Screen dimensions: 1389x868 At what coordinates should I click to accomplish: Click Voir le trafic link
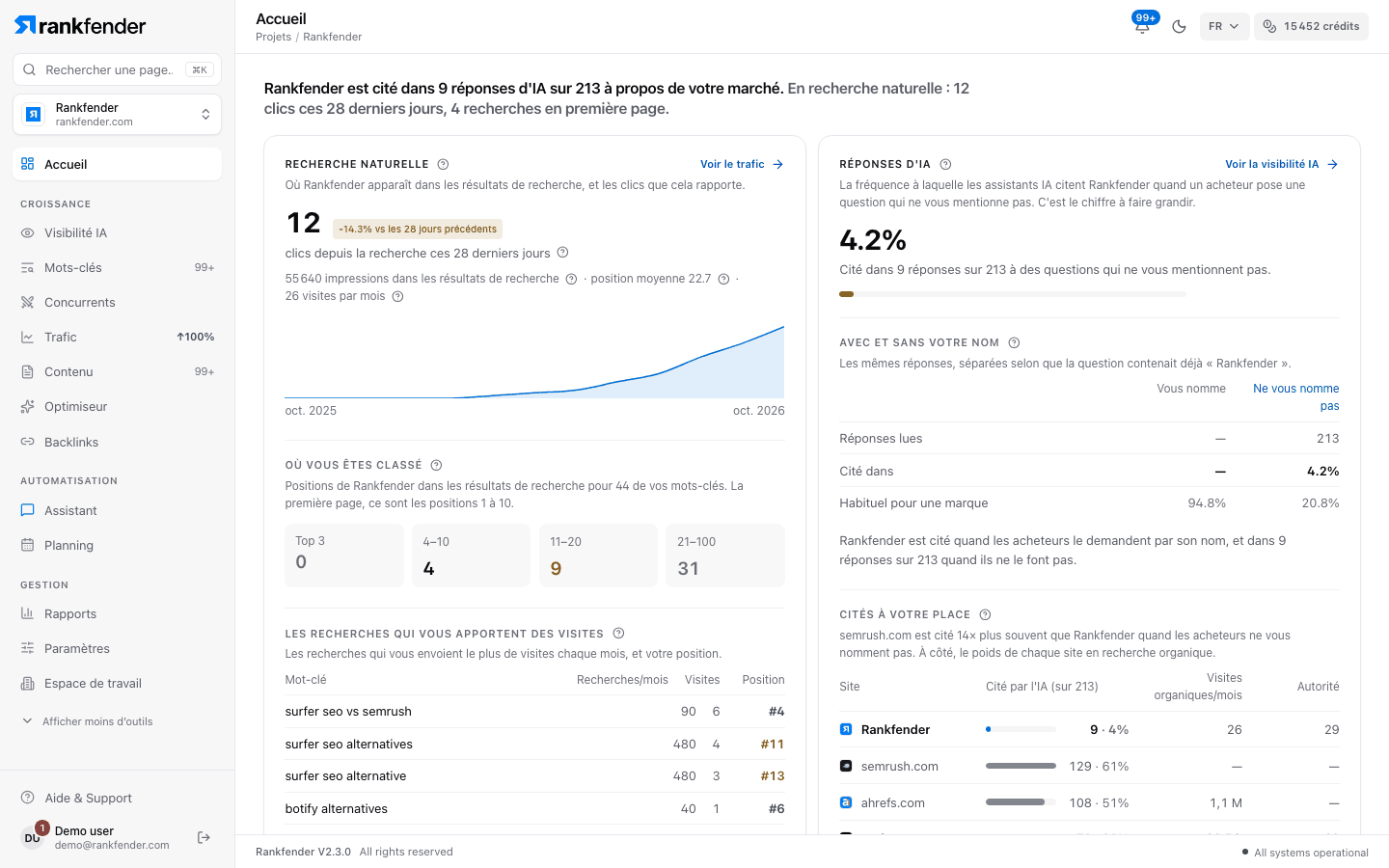pos(742,164)
